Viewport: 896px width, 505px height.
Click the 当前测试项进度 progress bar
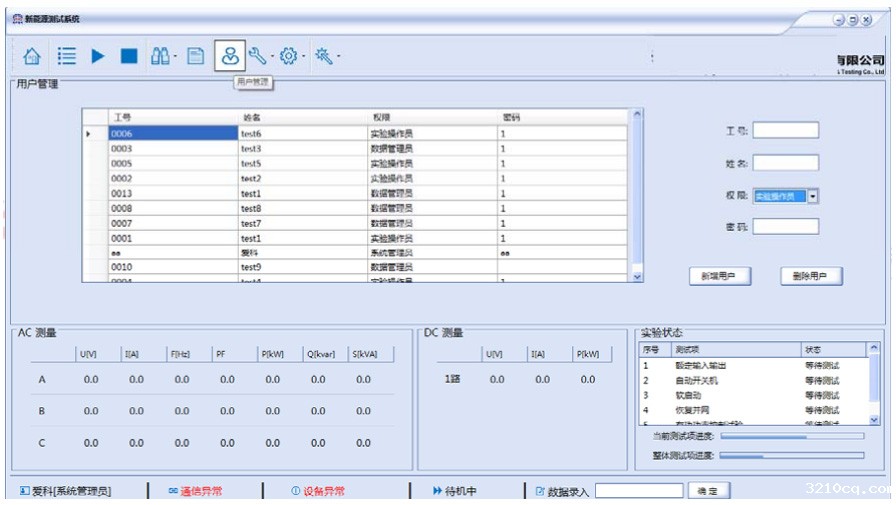[x=793, y=436]
